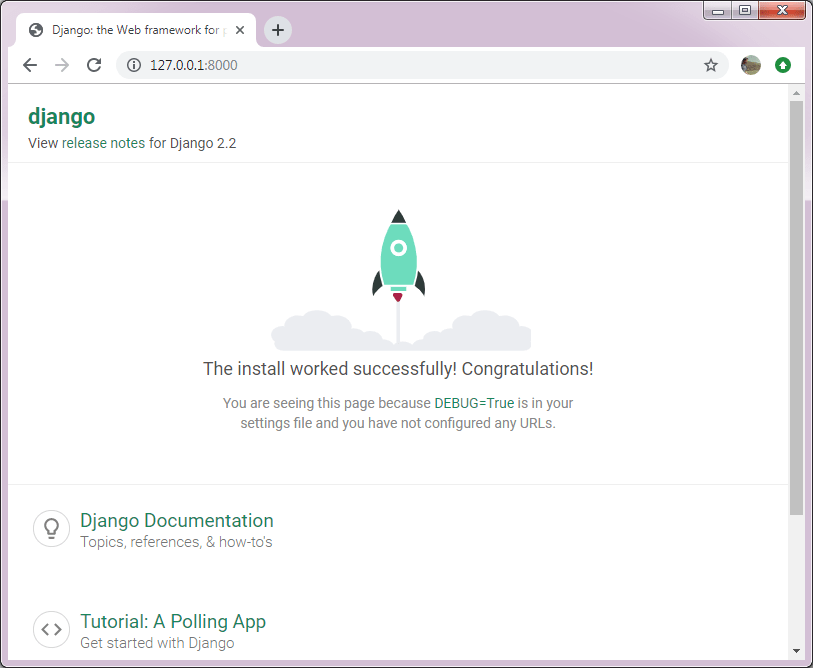Click 'Topics, references, & how-to's' text
The image size is (813, 668).
tap(176, 542)
